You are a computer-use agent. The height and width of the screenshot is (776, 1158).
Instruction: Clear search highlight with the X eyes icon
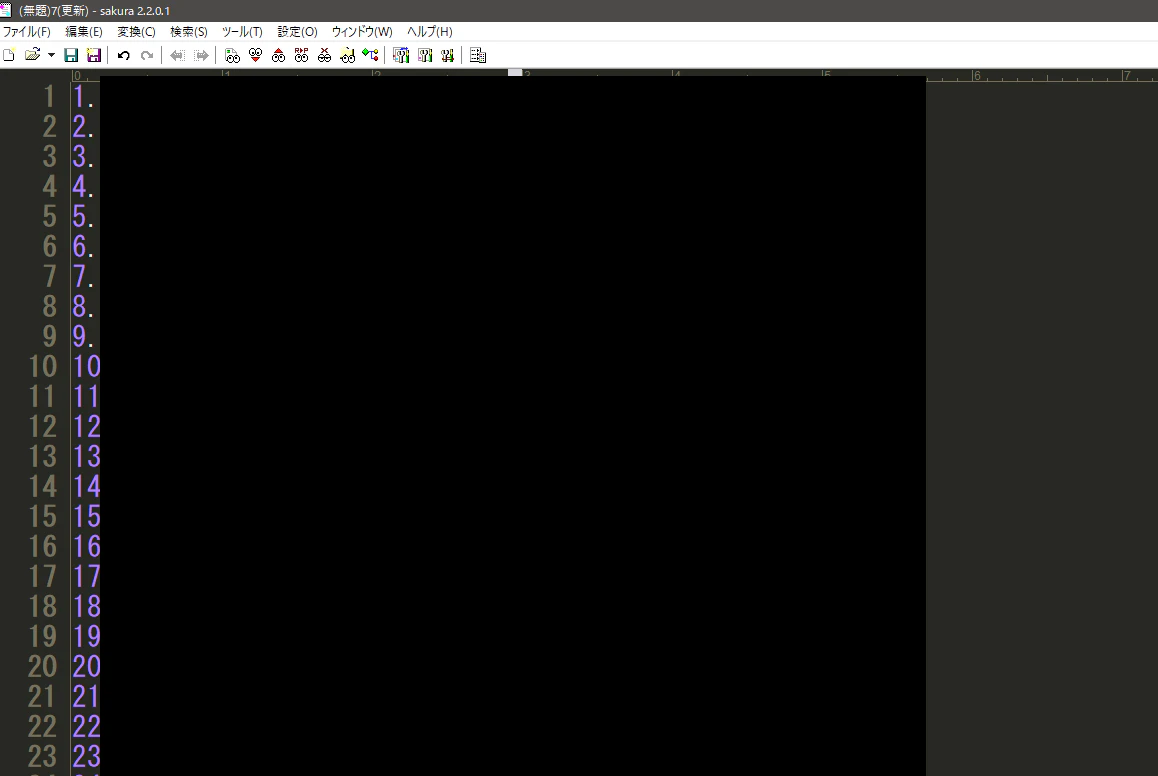324,55
